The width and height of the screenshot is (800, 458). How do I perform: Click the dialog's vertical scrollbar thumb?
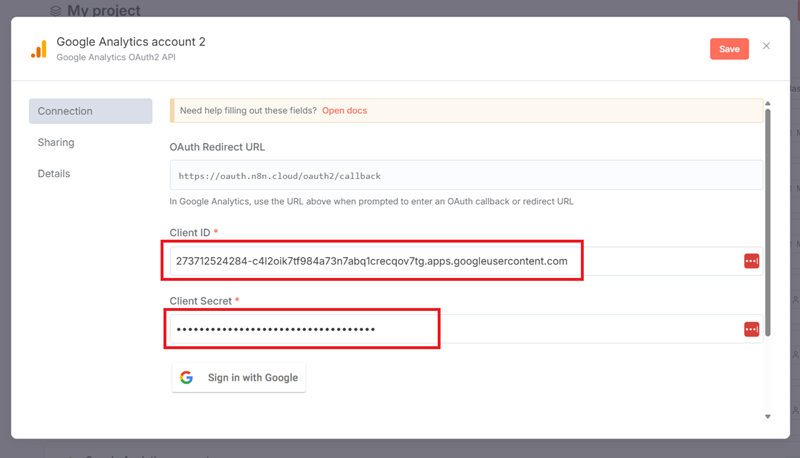768,222
